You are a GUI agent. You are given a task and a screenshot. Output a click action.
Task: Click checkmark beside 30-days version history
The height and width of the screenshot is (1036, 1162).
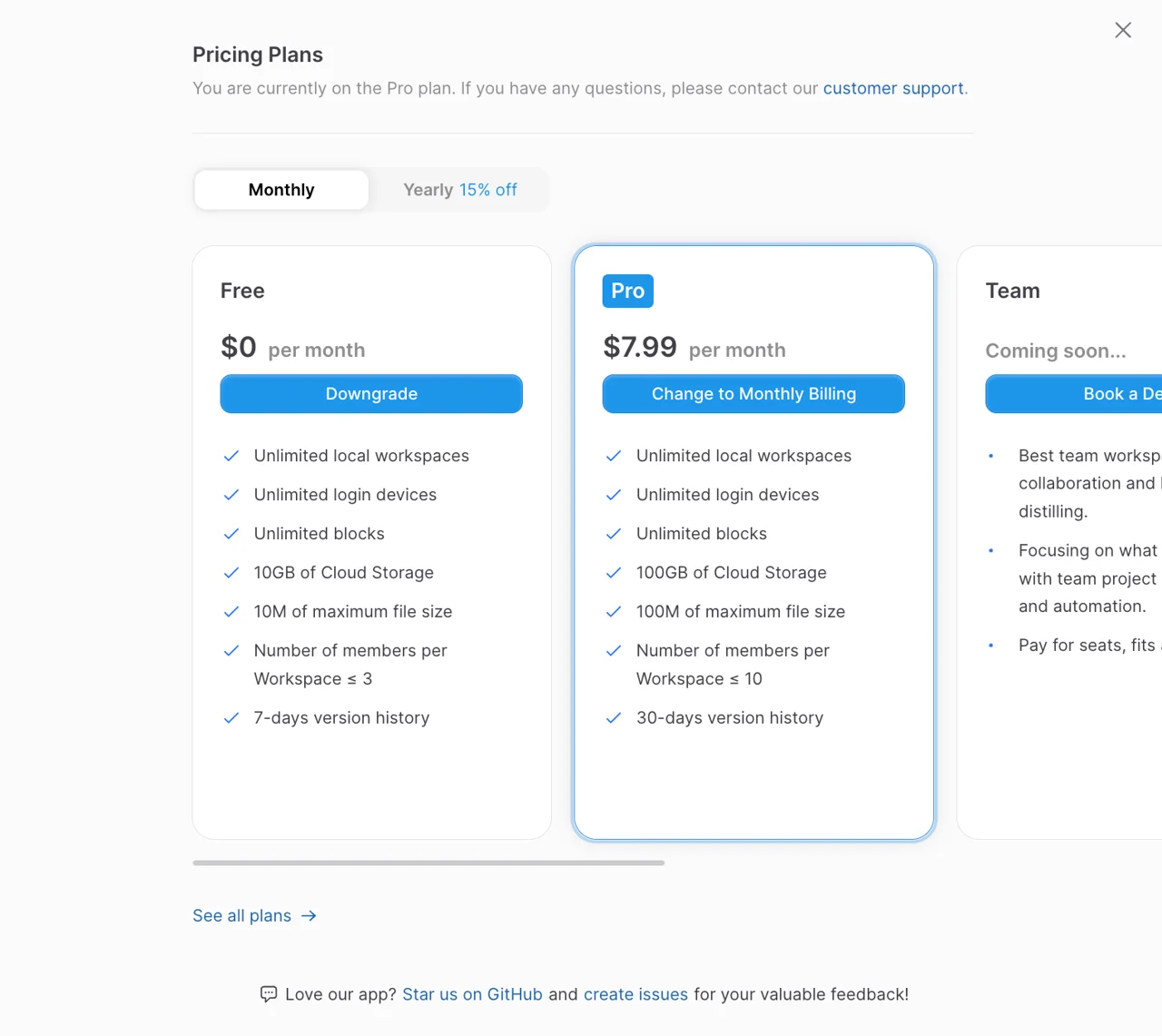[614, 718]
